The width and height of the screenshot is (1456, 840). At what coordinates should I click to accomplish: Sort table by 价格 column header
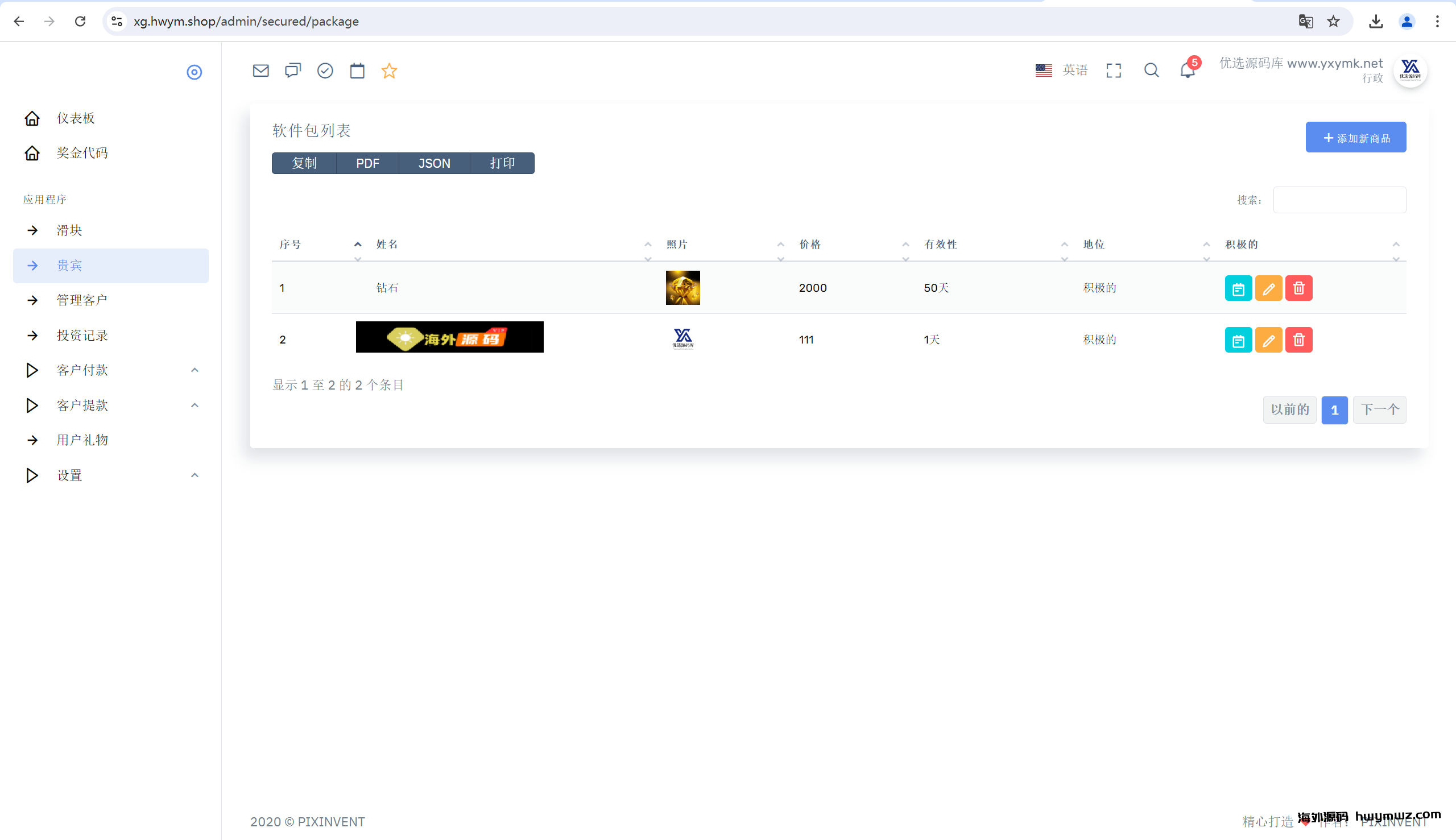tap(809, 245)
